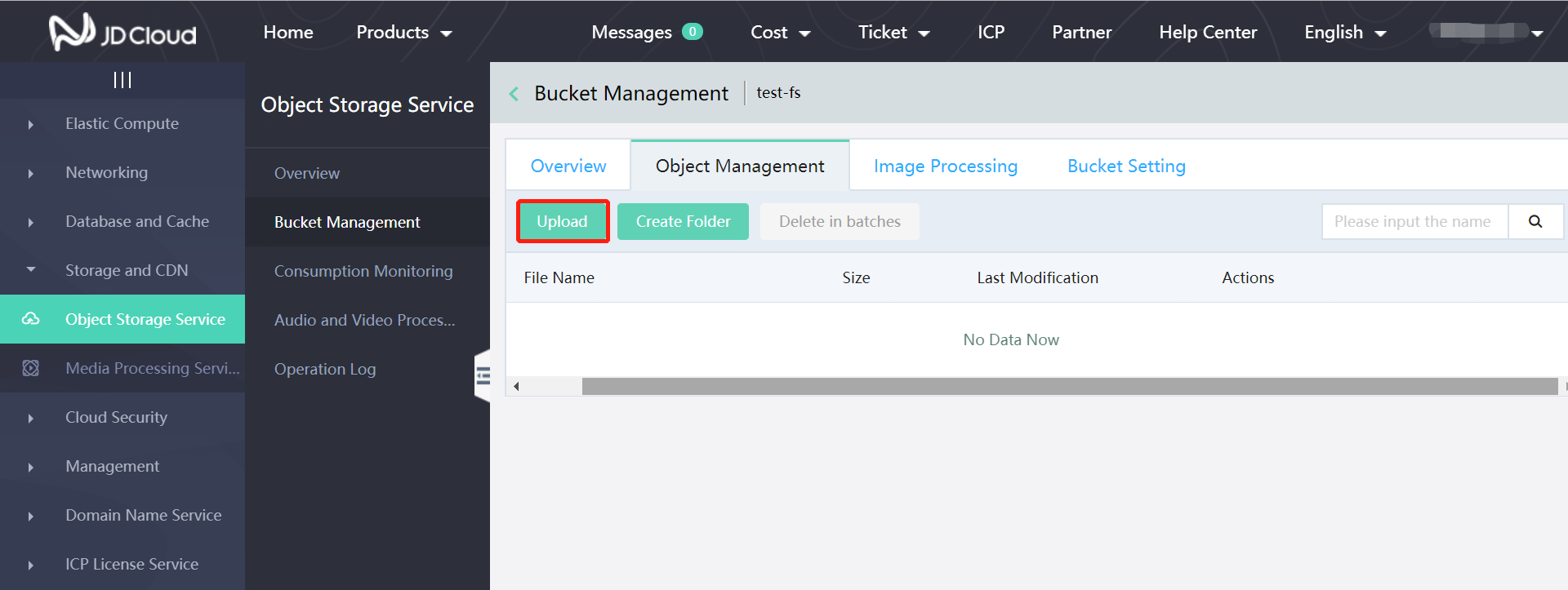This screenshot has height=590, width=1568.
Task: Click the Bucket Management page title
Action: pos(631,94)
